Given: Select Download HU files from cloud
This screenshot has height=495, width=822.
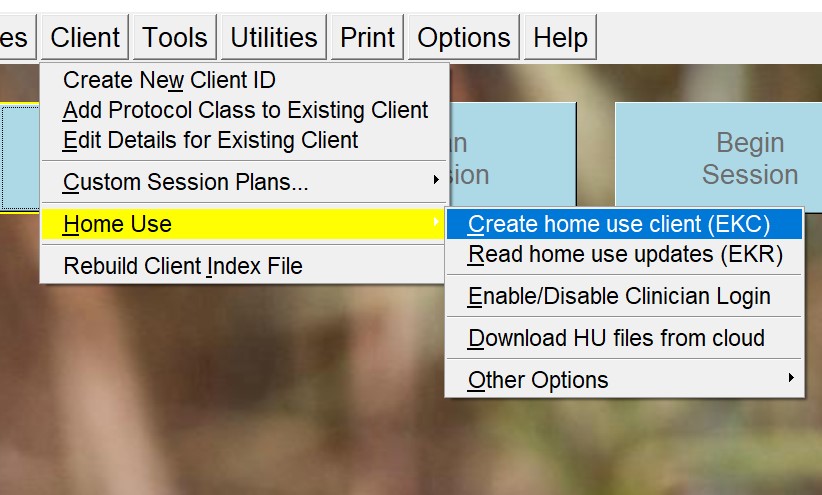Looking at the screenshot, I should [624, 338].
